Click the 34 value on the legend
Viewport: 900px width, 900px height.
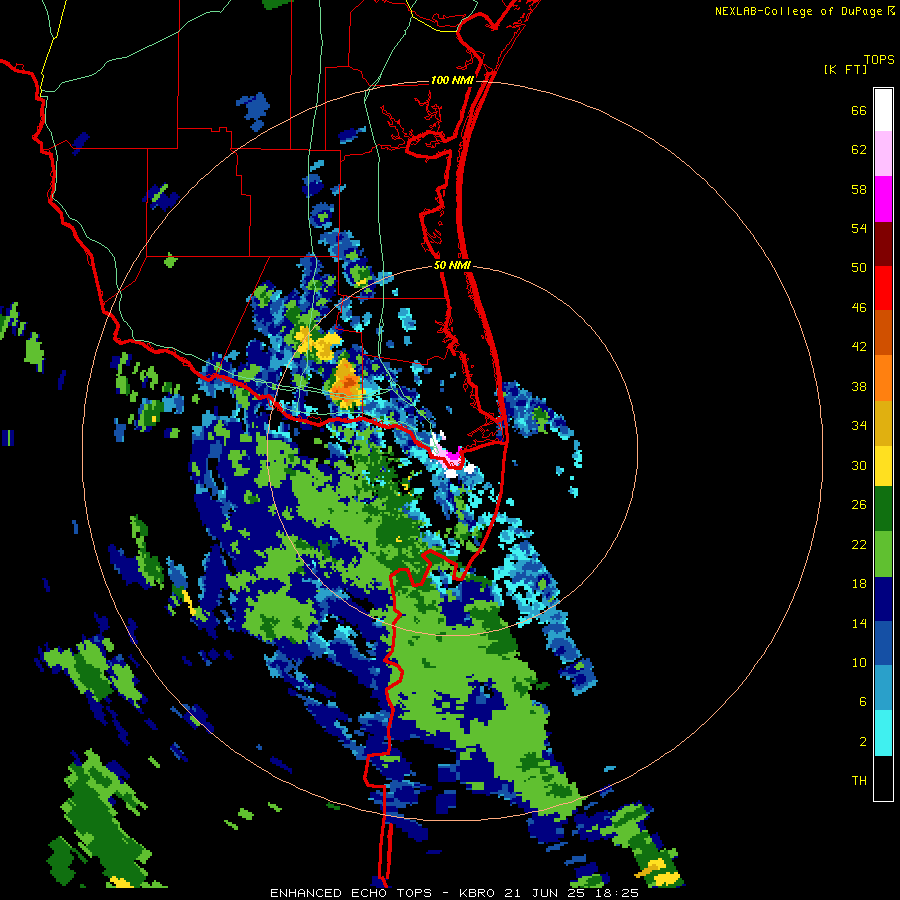(x=859, y=426)
